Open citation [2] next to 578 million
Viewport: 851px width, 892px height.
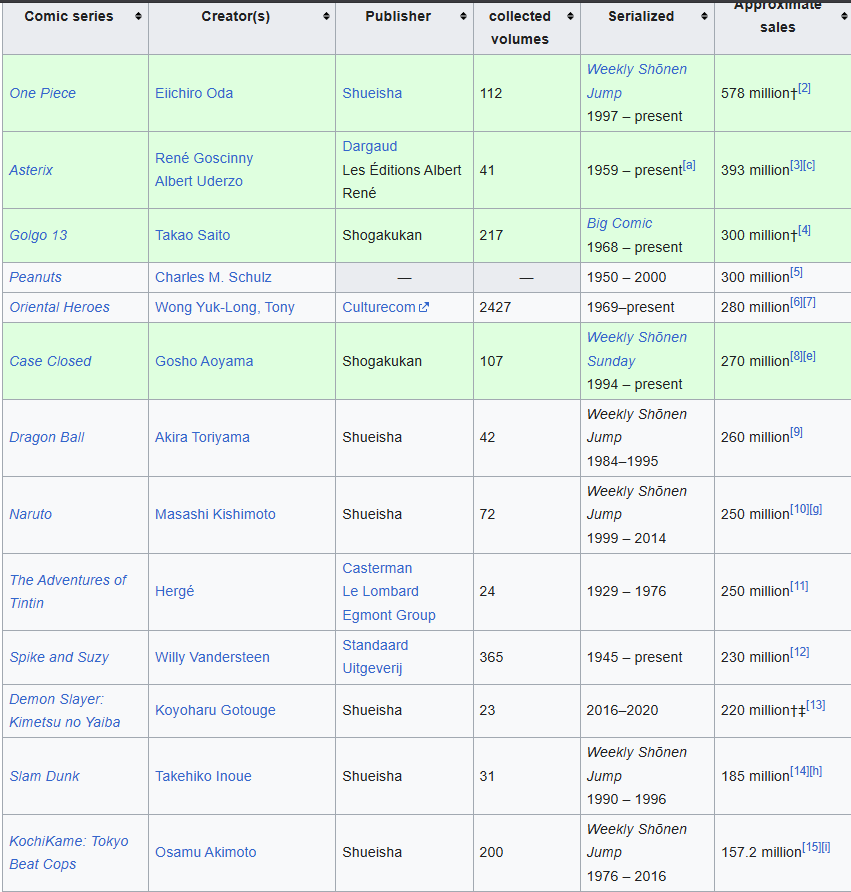(804, 88)
